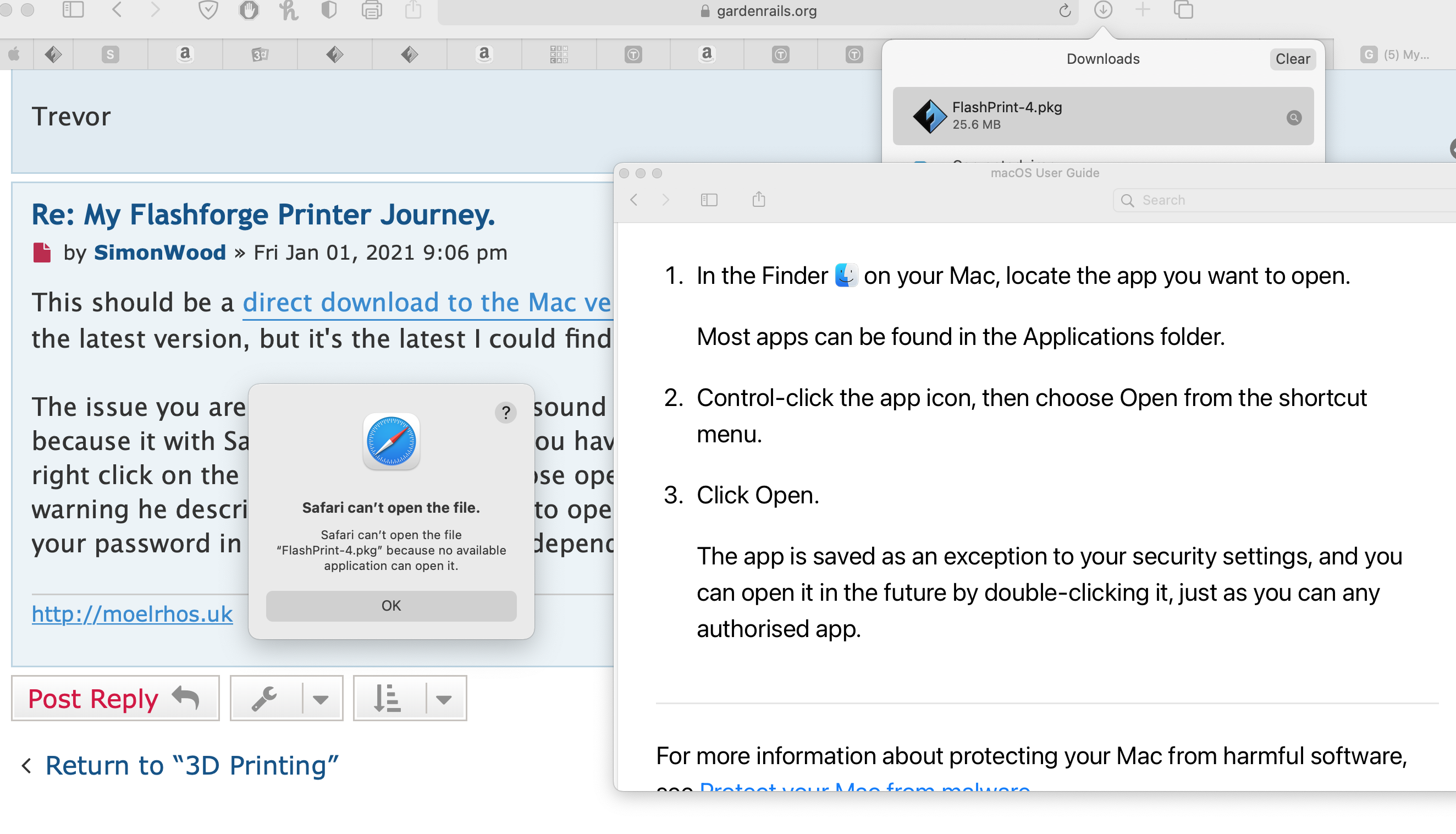
Task: Open a new tab with plus icon
Action: (1143, 10)
